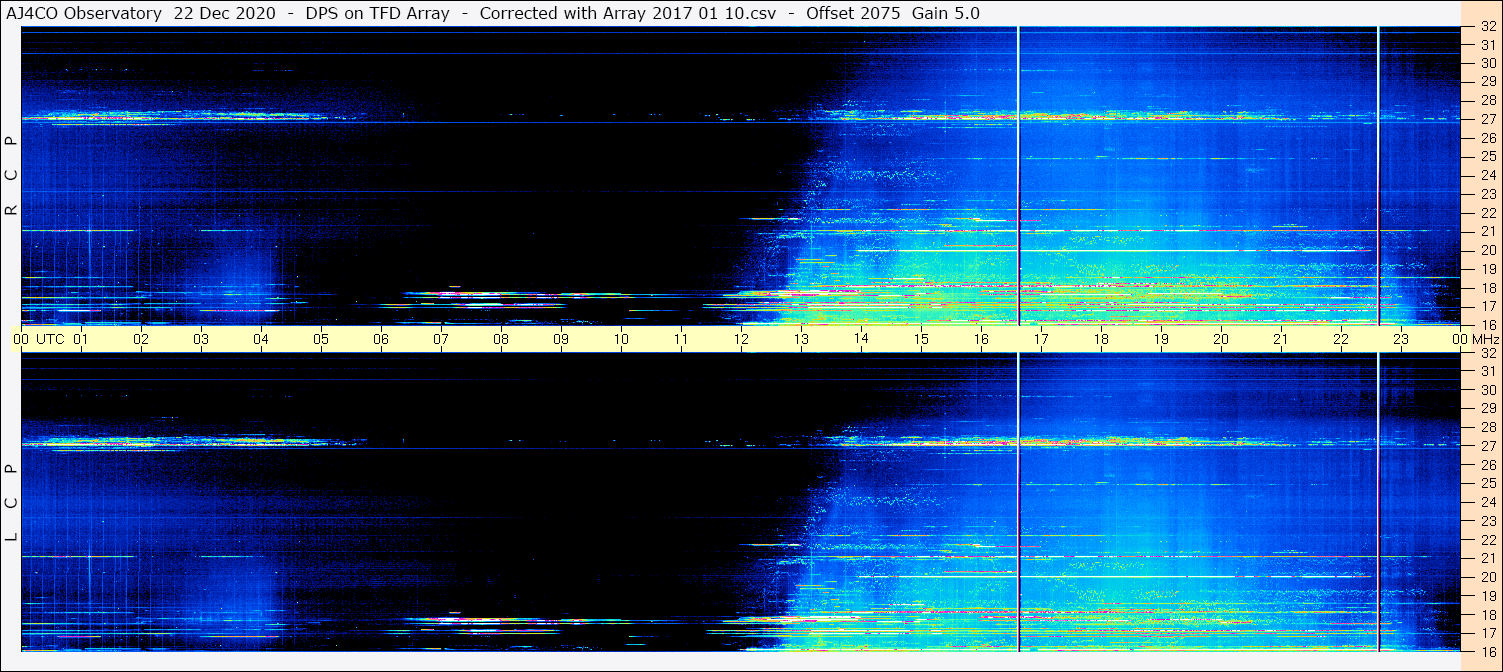Click the 30 MHz label of RCP panel

pyautogui.click(x=1487, y=63)
